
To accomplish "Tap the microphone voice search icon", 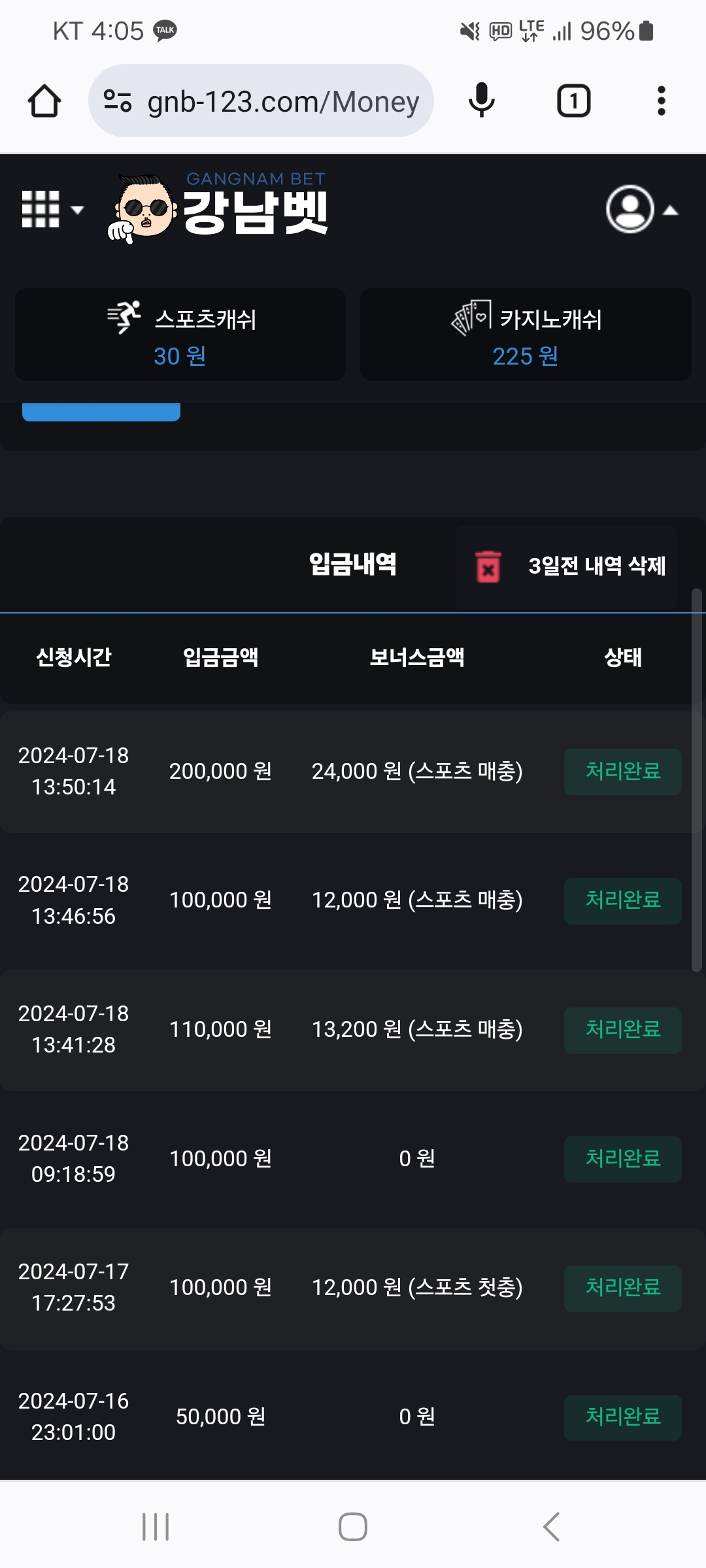I will coord(482,101).
